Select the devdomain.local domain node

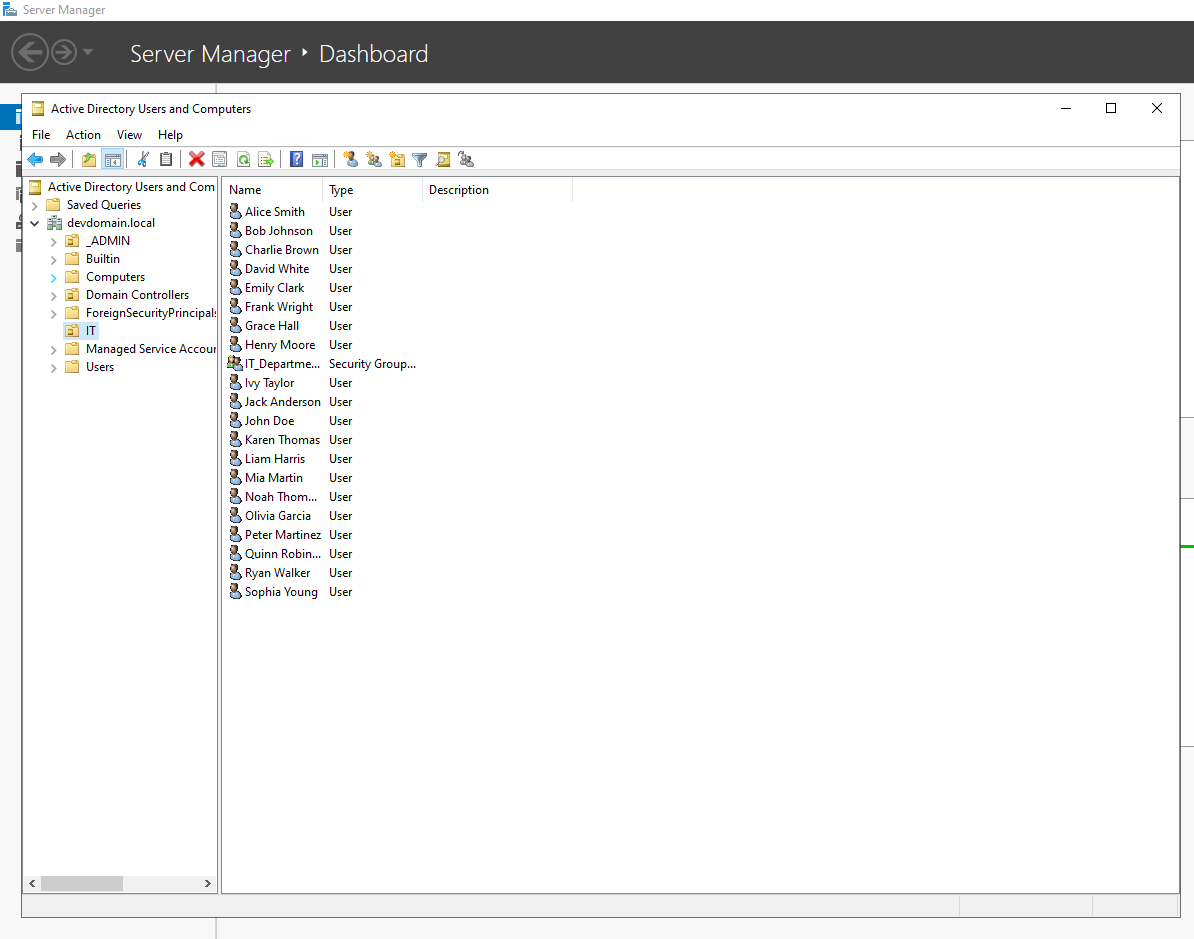point(110,222)
